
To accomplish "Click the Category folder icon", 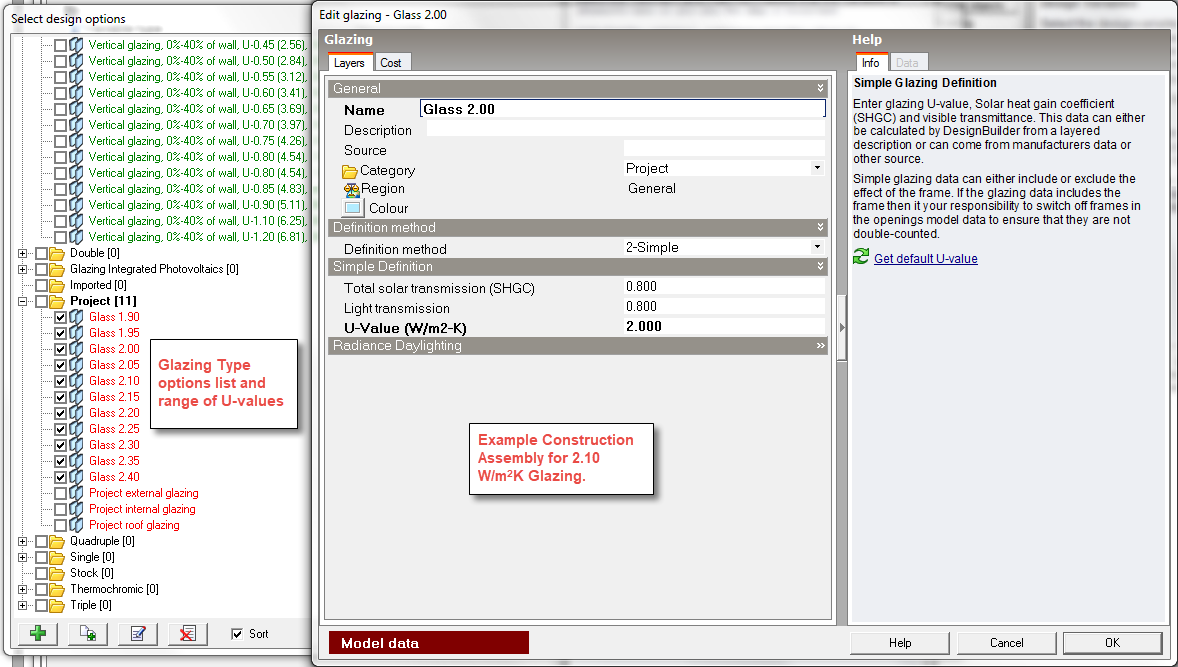I will click(x=350, y=171).
